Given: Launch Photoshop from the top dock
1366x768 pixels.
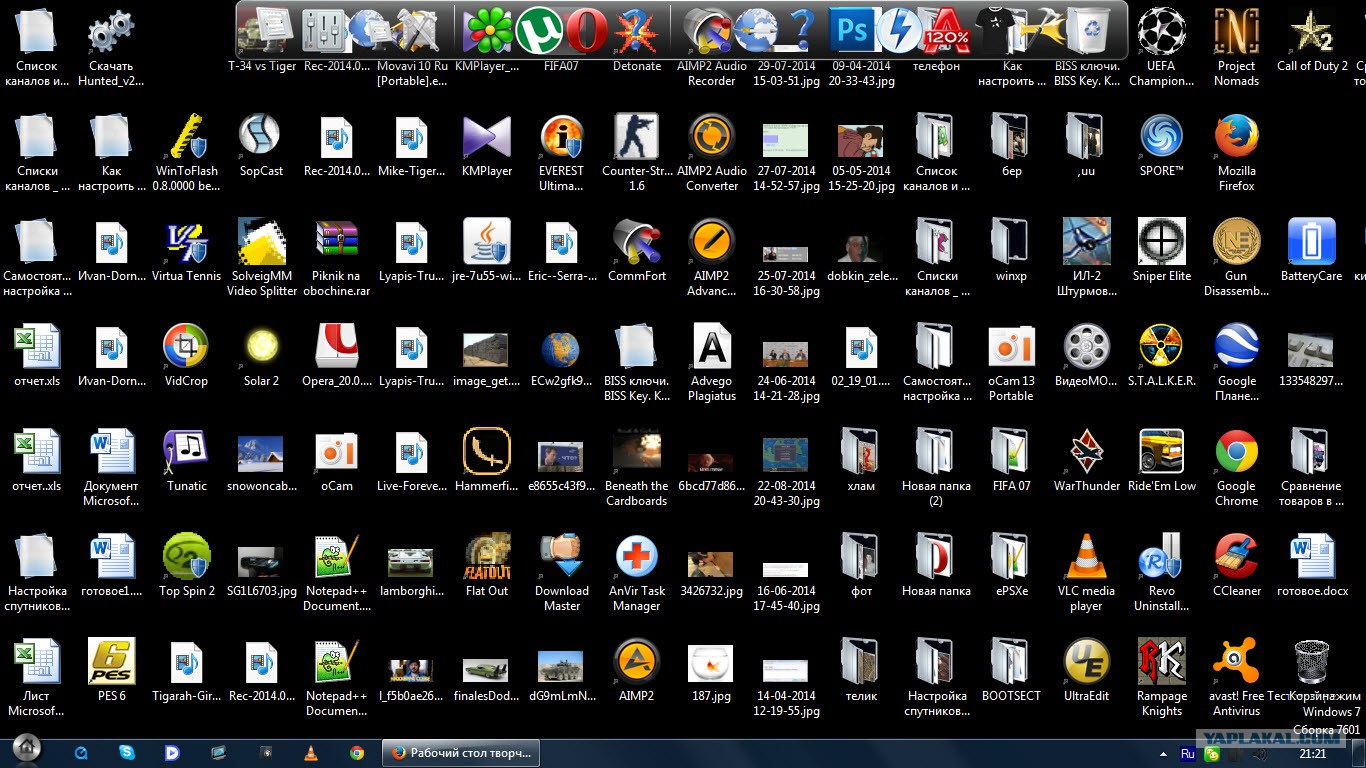Looking at the screenshot, I should click(853, 30).
